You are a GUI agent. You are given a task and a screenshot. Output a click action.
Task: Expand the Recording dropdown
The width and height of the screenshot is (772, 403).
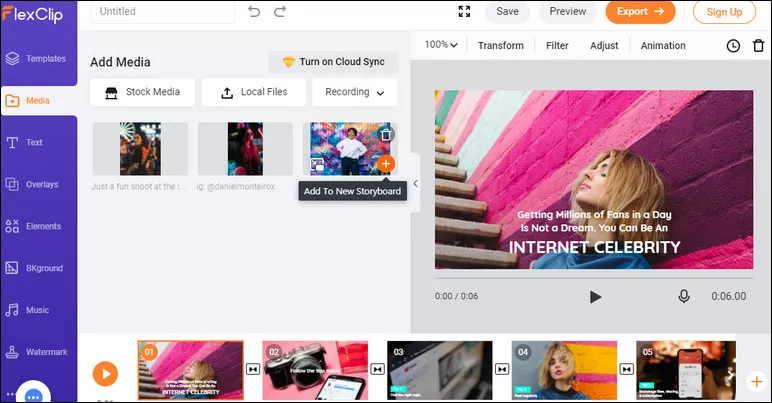pyautogui.click(x=355, y=92)
